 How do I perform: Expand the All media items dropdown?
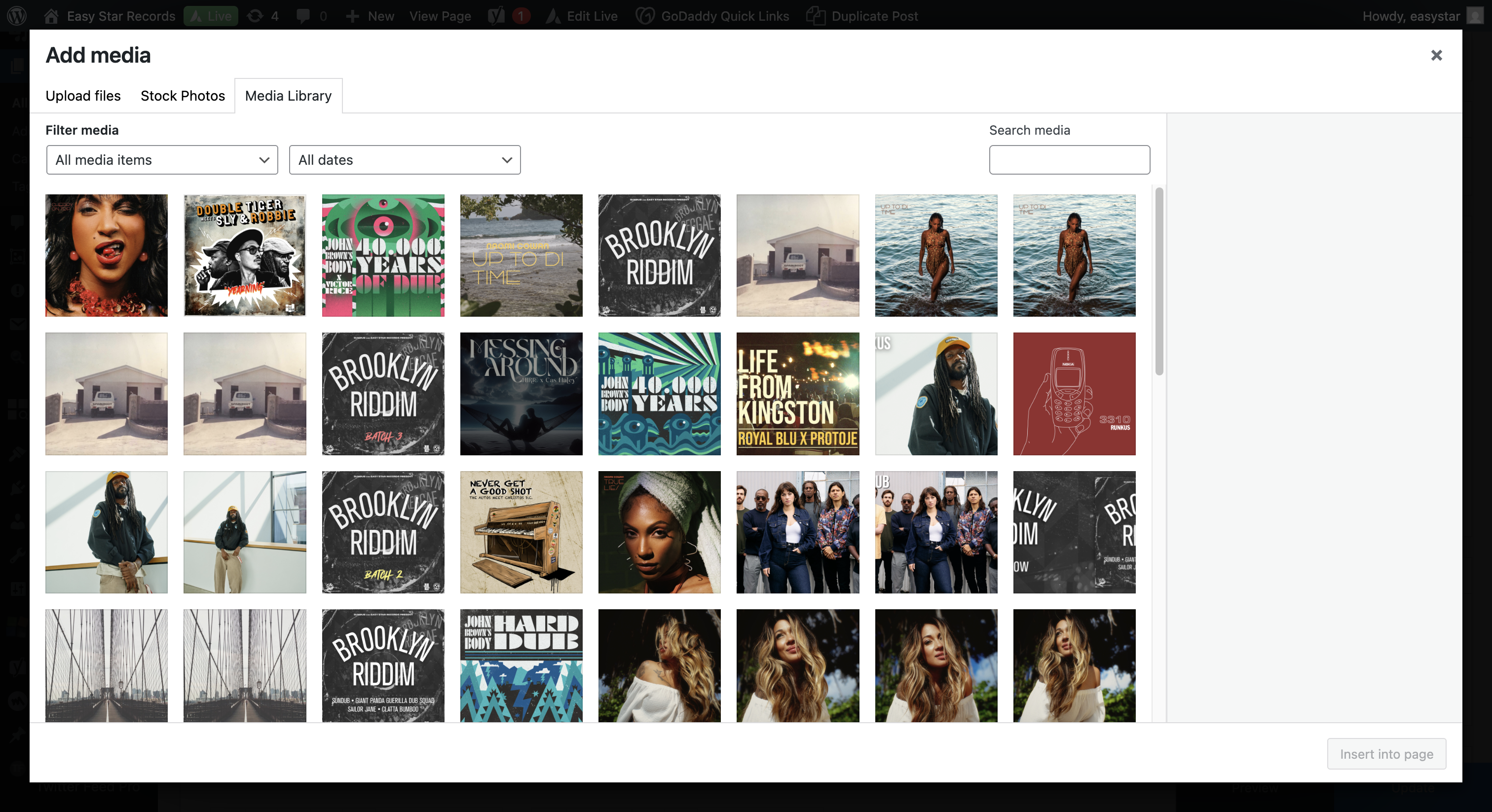click(x=162, y=160)
